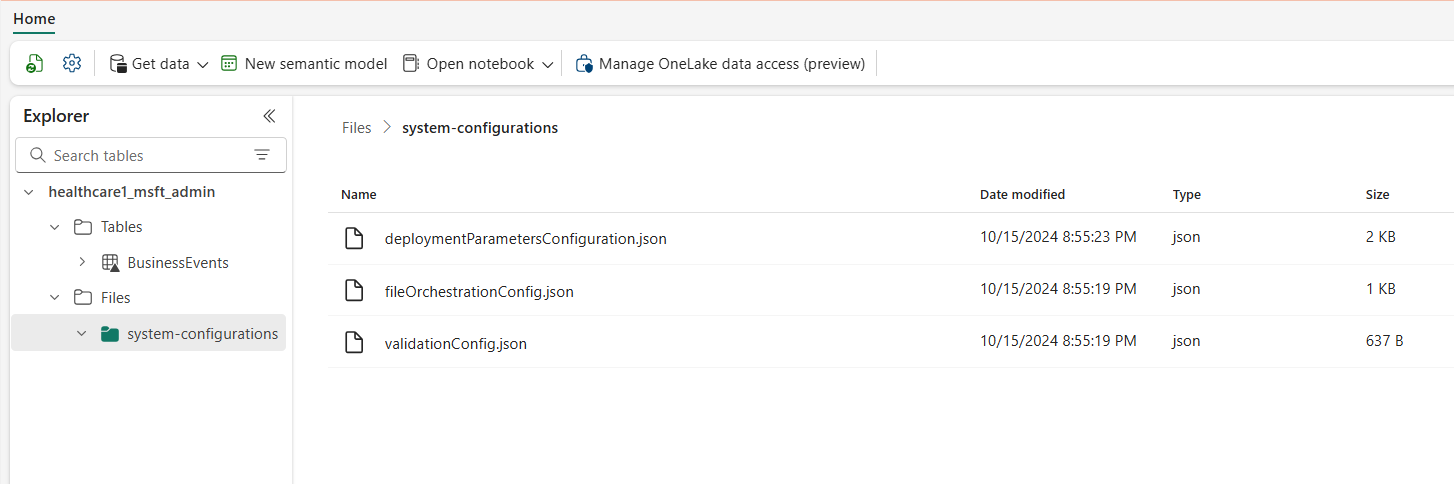Click the deploymentParametersConfiguration.json file icon
Viewport: 1454px width, 484px height.
(x=353, y=238)
